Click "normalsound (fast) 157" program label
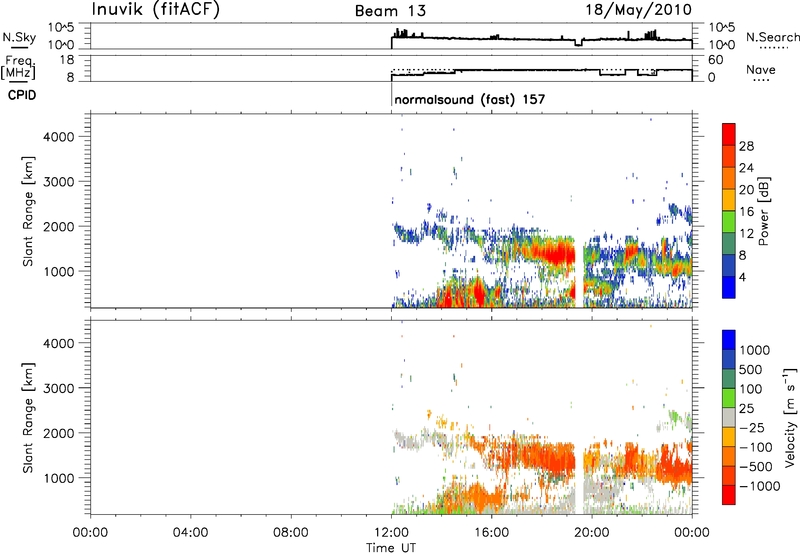800x554 pixels. click(x=469, y=99)
